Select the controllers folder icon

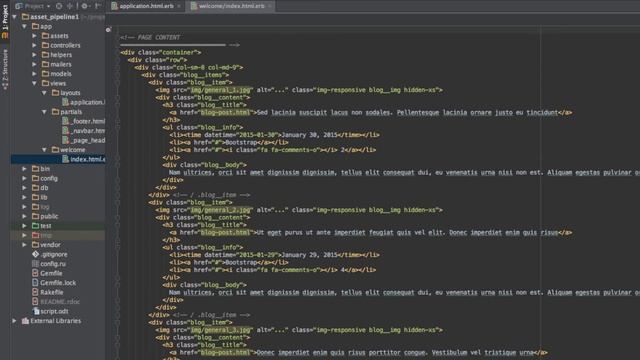45,45
